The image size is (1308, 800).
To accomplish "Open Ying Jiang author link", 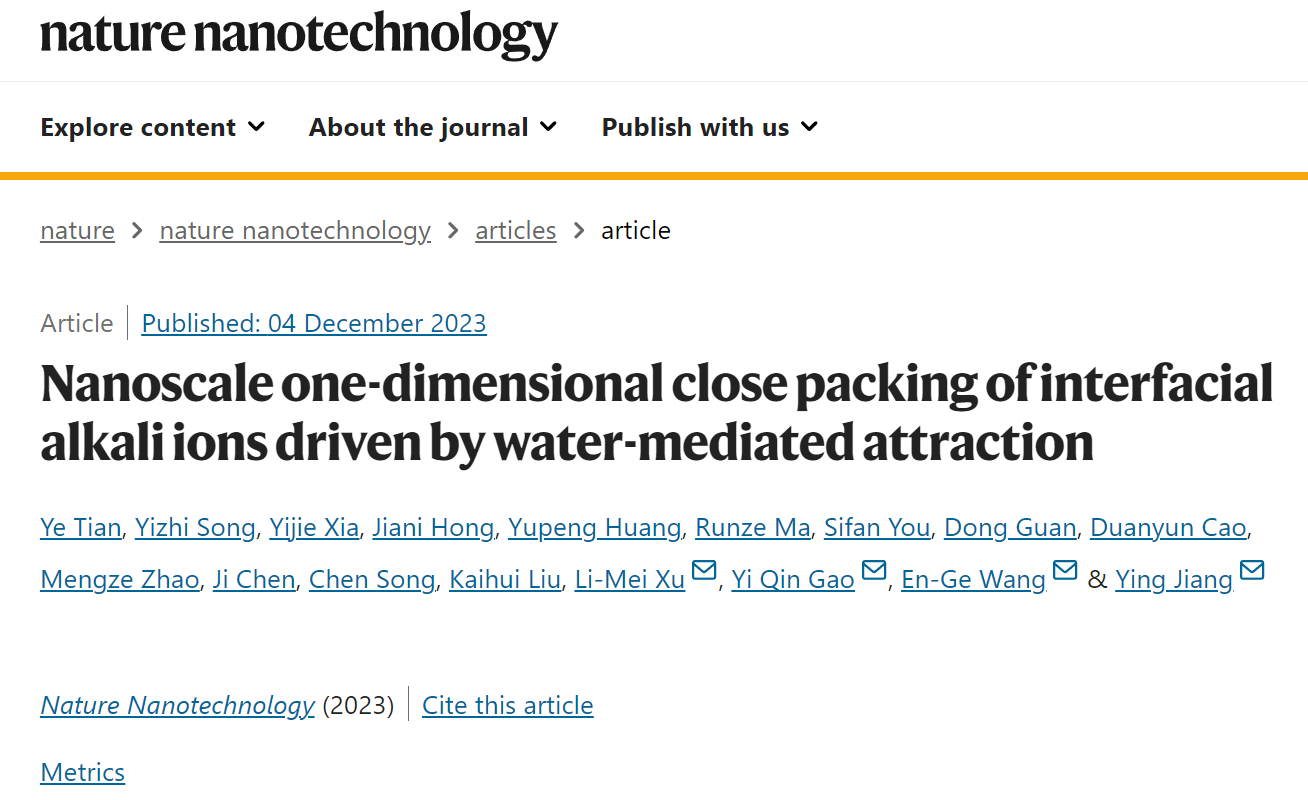I will pyautogui.click(x=1174, y=579).
